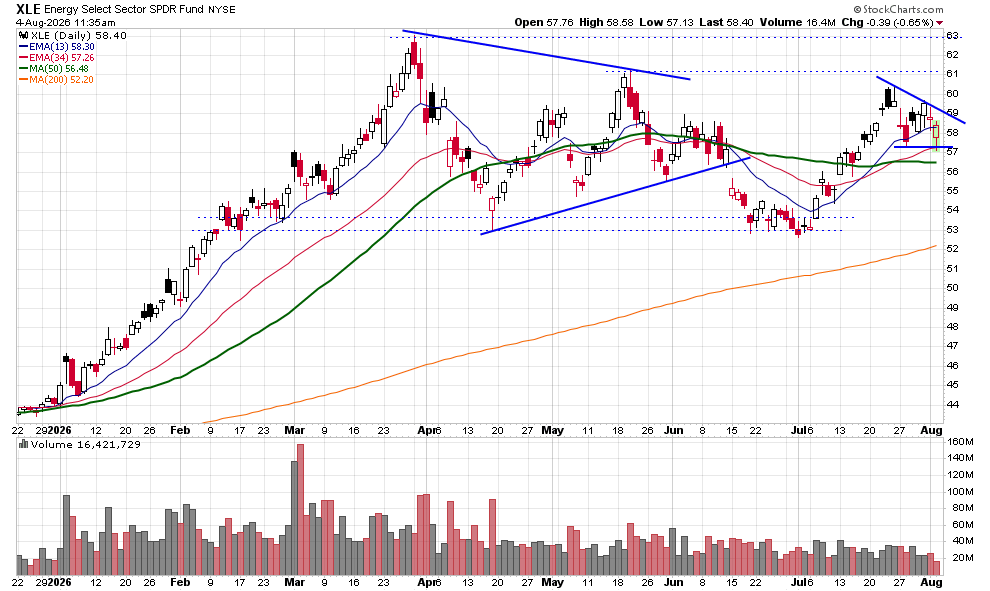Click the orange MA(200) legend line marker
990x591 pixels.
point(23,80)
